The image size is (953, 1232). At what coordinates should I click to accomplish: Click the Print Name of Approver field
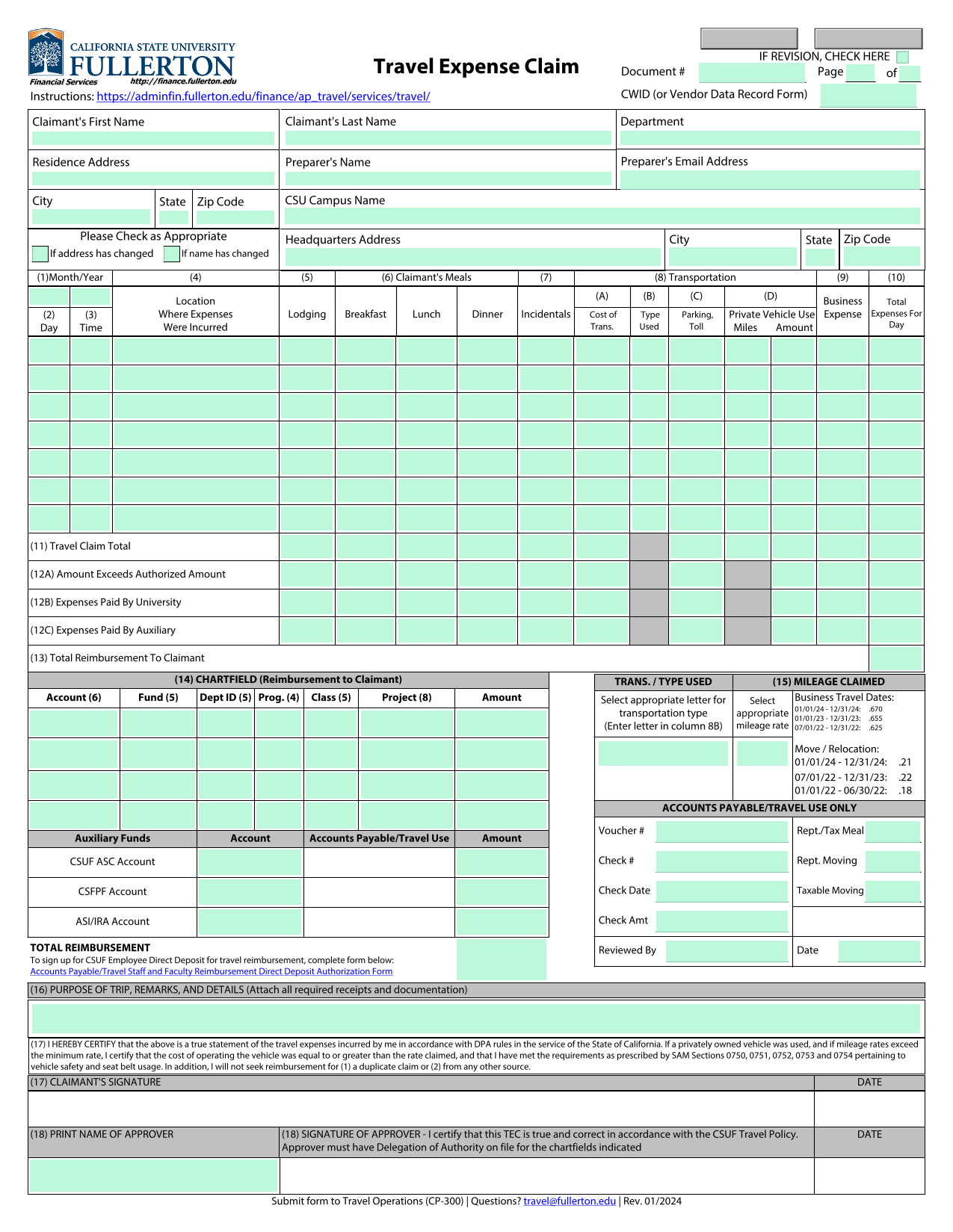(153, 1176)
